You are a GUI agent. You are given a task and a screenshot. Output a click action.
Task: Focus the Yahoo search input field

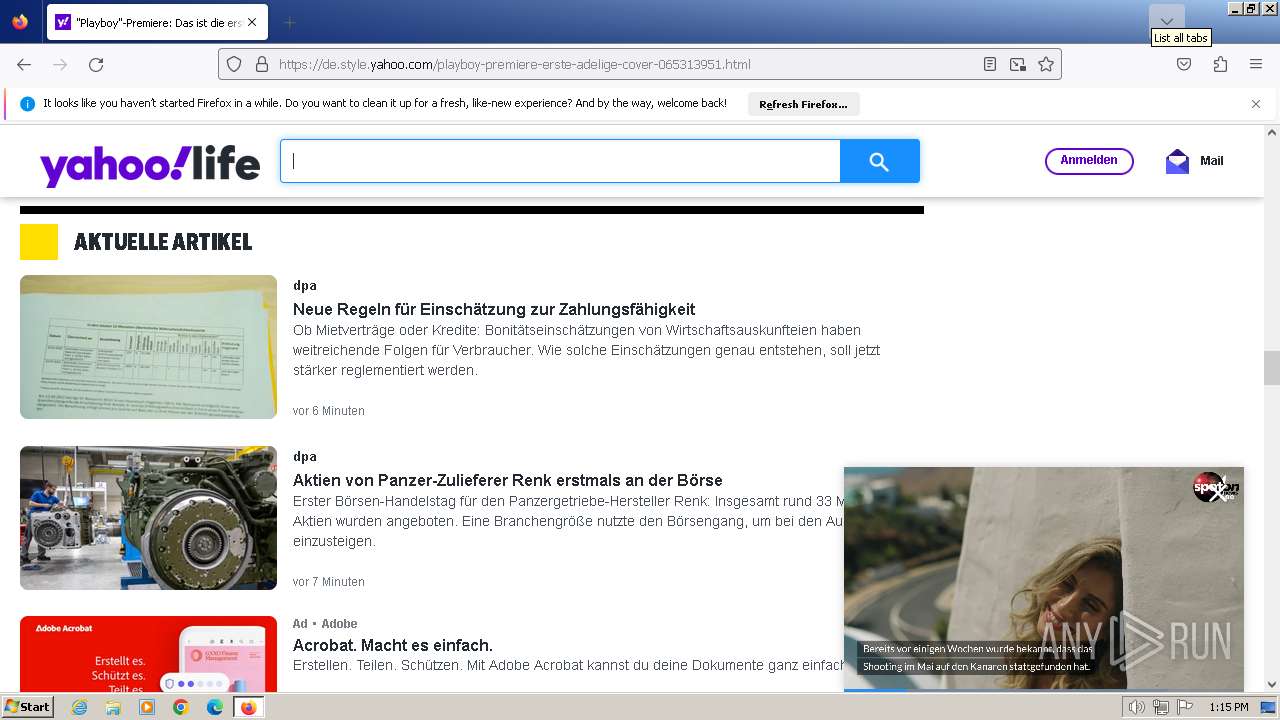pos(560,161)
